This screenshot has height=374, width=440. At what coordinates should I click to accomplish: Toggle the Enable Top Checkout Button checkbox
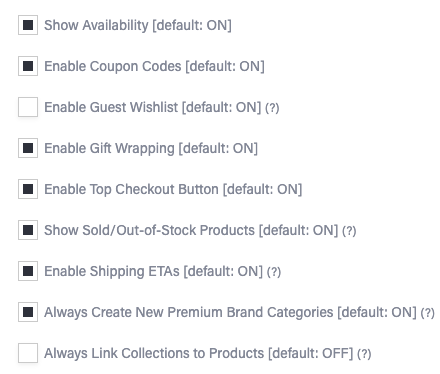tap(28, 189)
